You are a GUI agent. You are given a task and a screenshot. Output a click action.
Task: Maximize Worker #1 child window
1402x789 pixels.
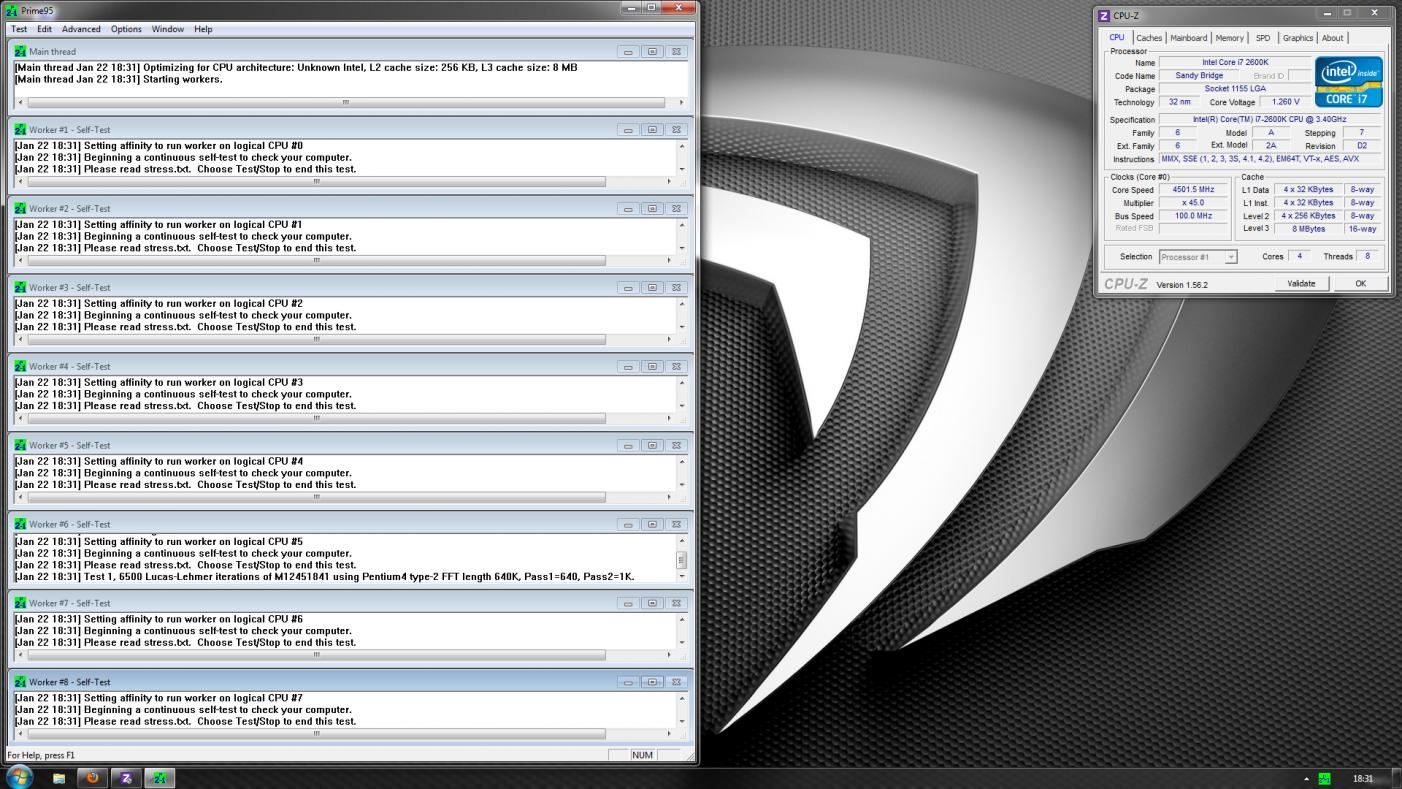click(x=652, y=130)
